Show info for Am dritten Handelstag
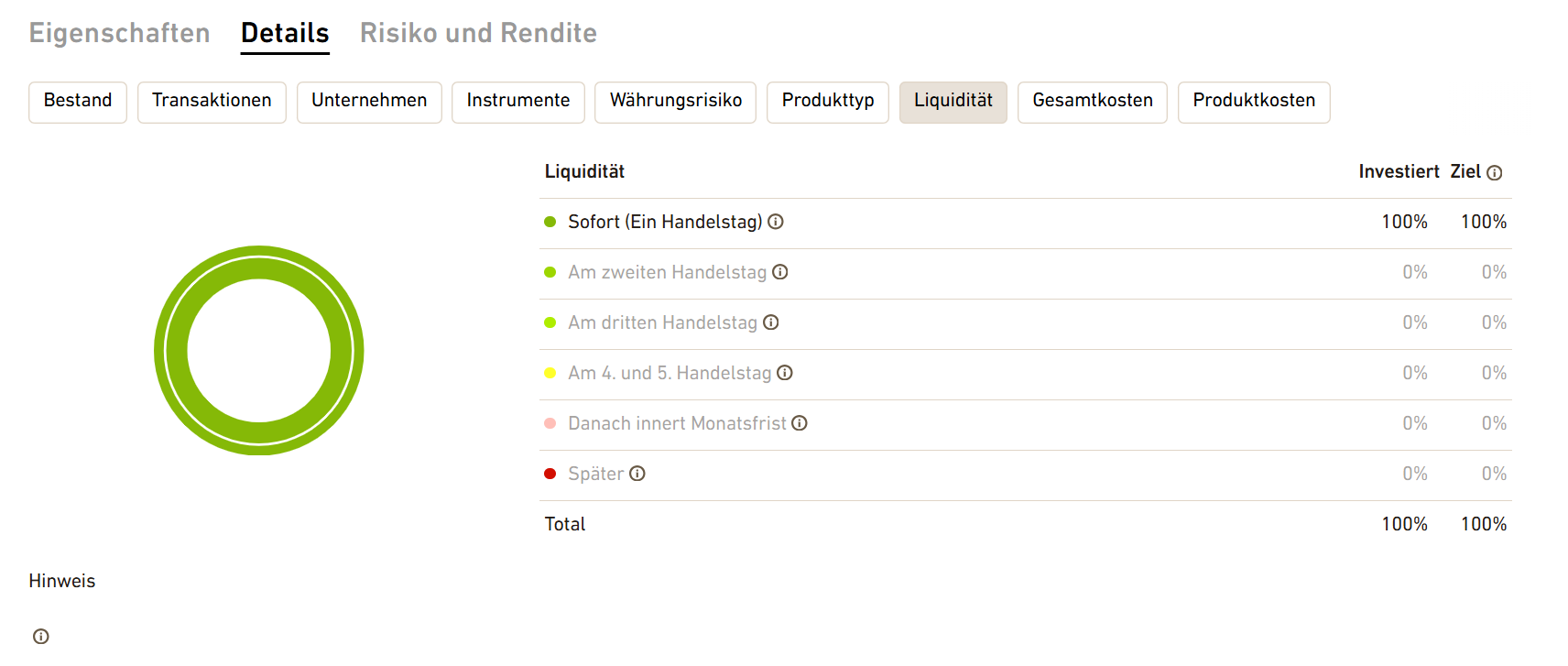 coord(771,322)
